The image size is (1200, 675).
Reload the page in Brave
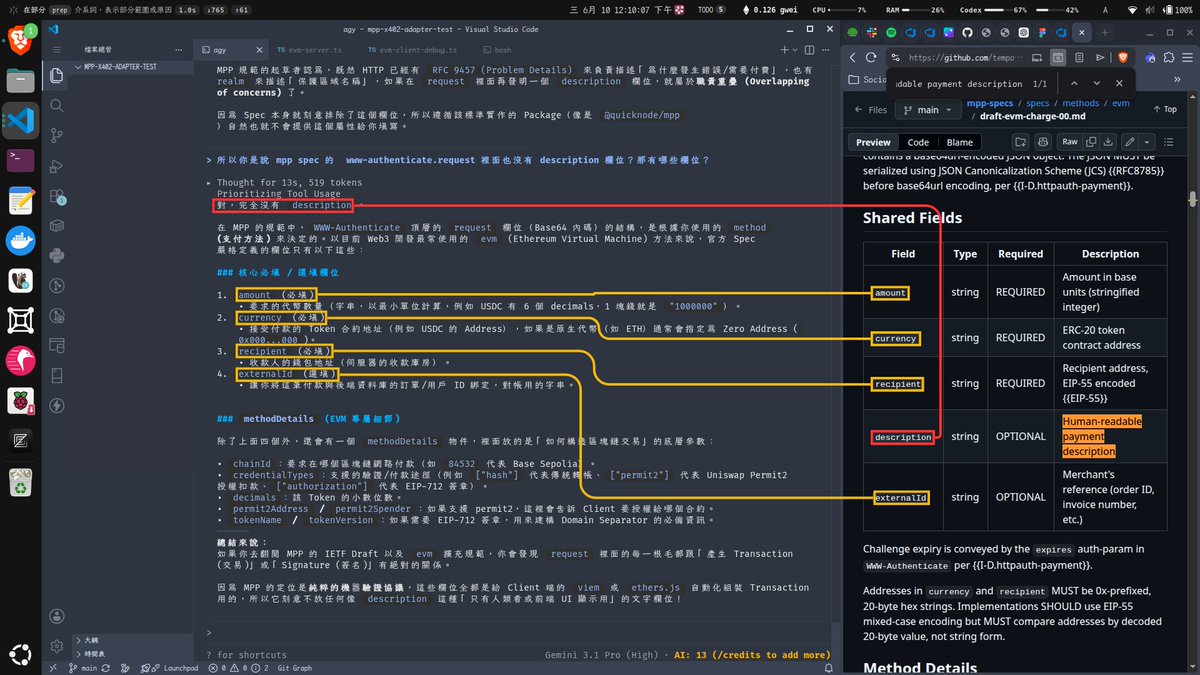[x=871, y=58]
